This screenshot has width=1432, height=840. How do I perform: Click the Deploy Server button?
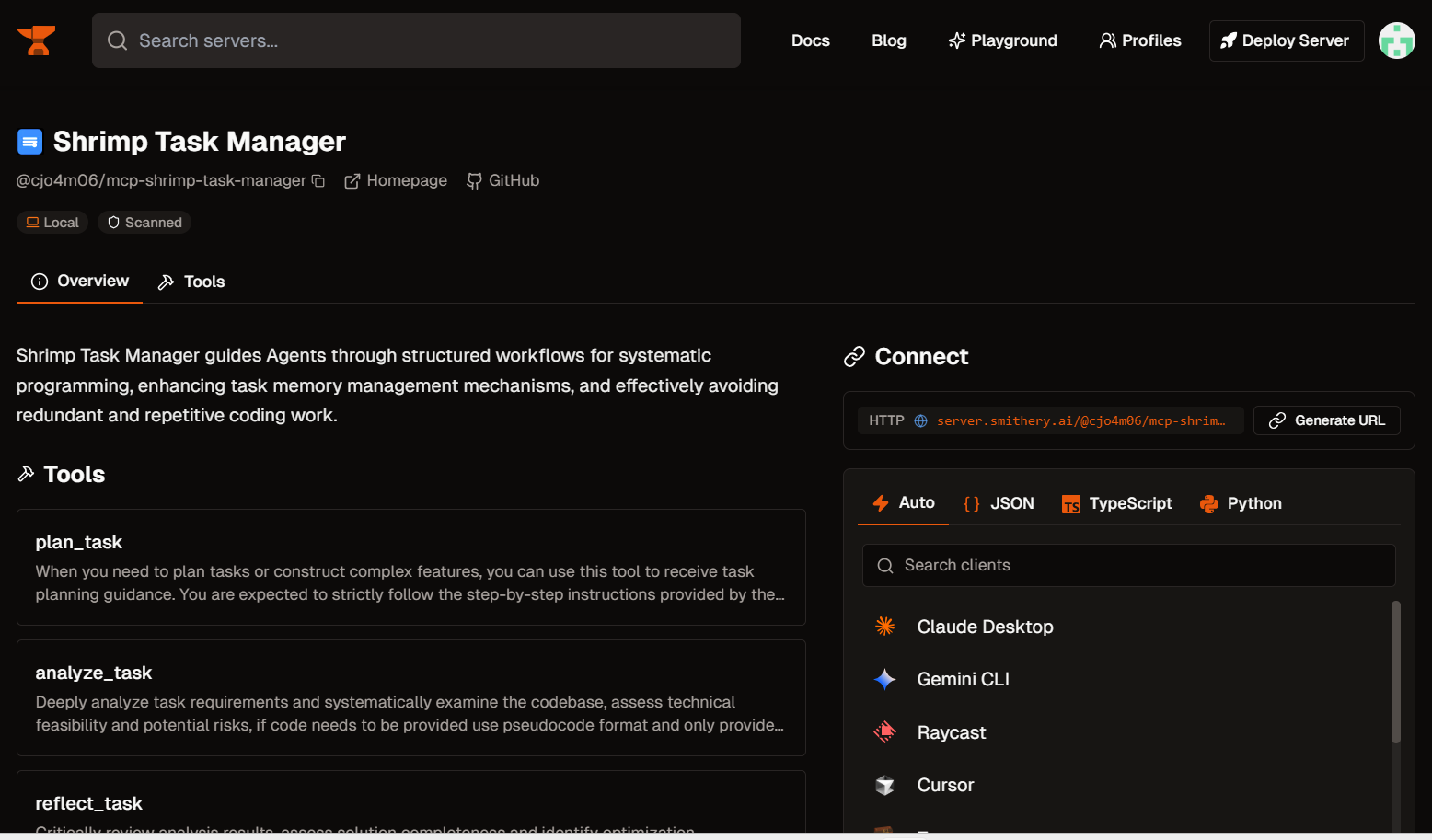[1287, 40]
